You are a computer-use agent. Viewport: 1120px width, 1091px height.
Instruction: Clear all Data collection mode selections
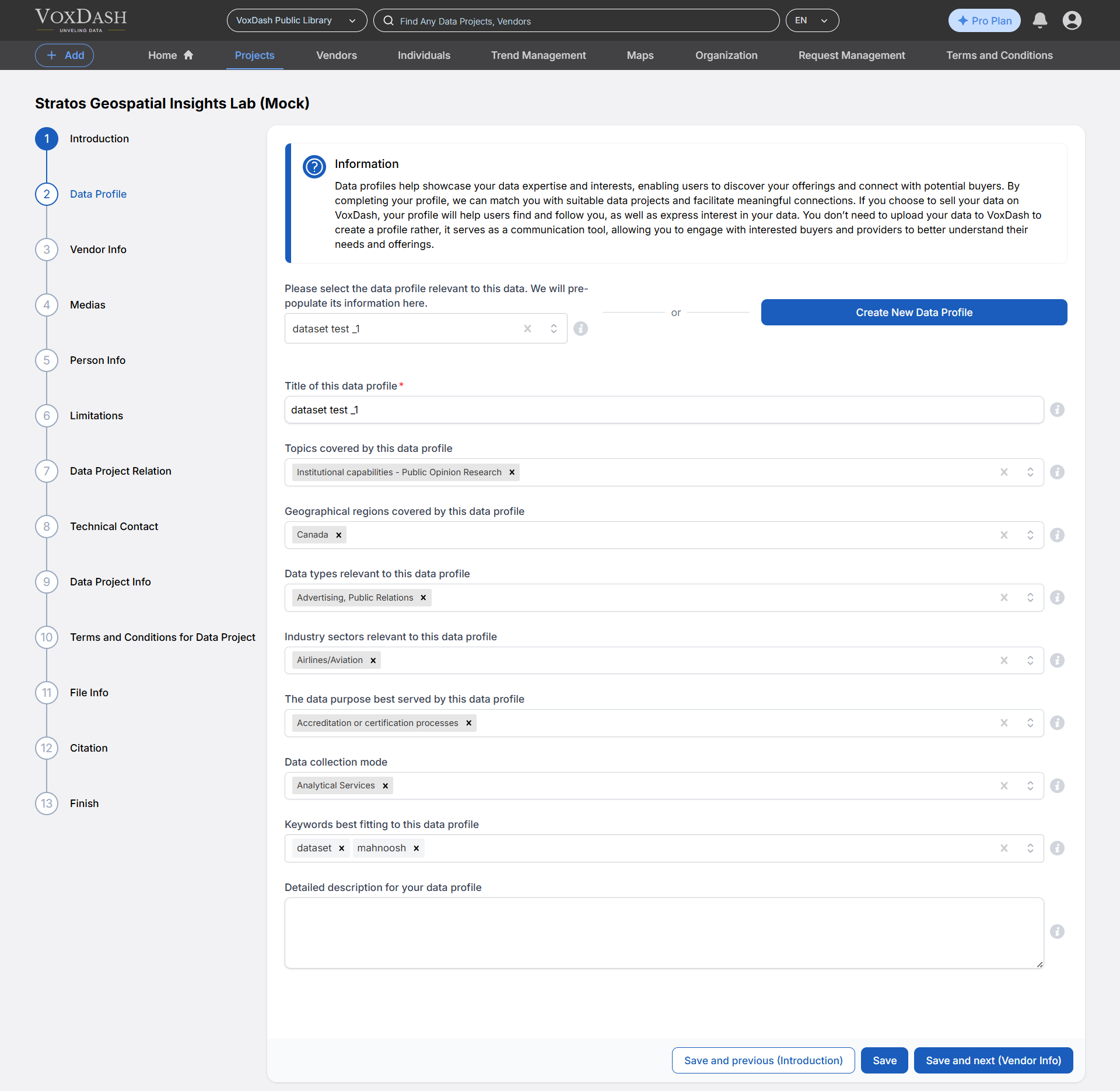[1004, 786]
